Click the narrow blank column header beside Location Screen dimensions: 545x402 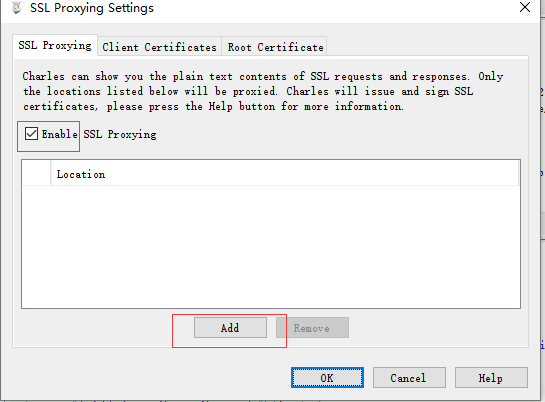coord(36,173)
